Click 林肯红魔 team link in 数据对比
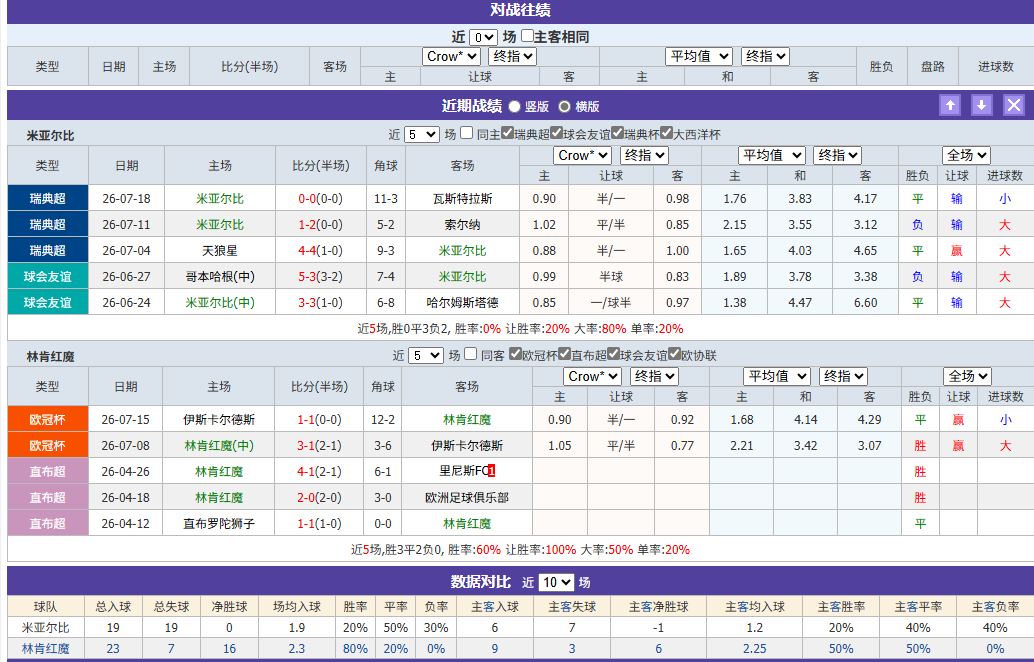The image size is (1034, 662). tap(46, 649)
